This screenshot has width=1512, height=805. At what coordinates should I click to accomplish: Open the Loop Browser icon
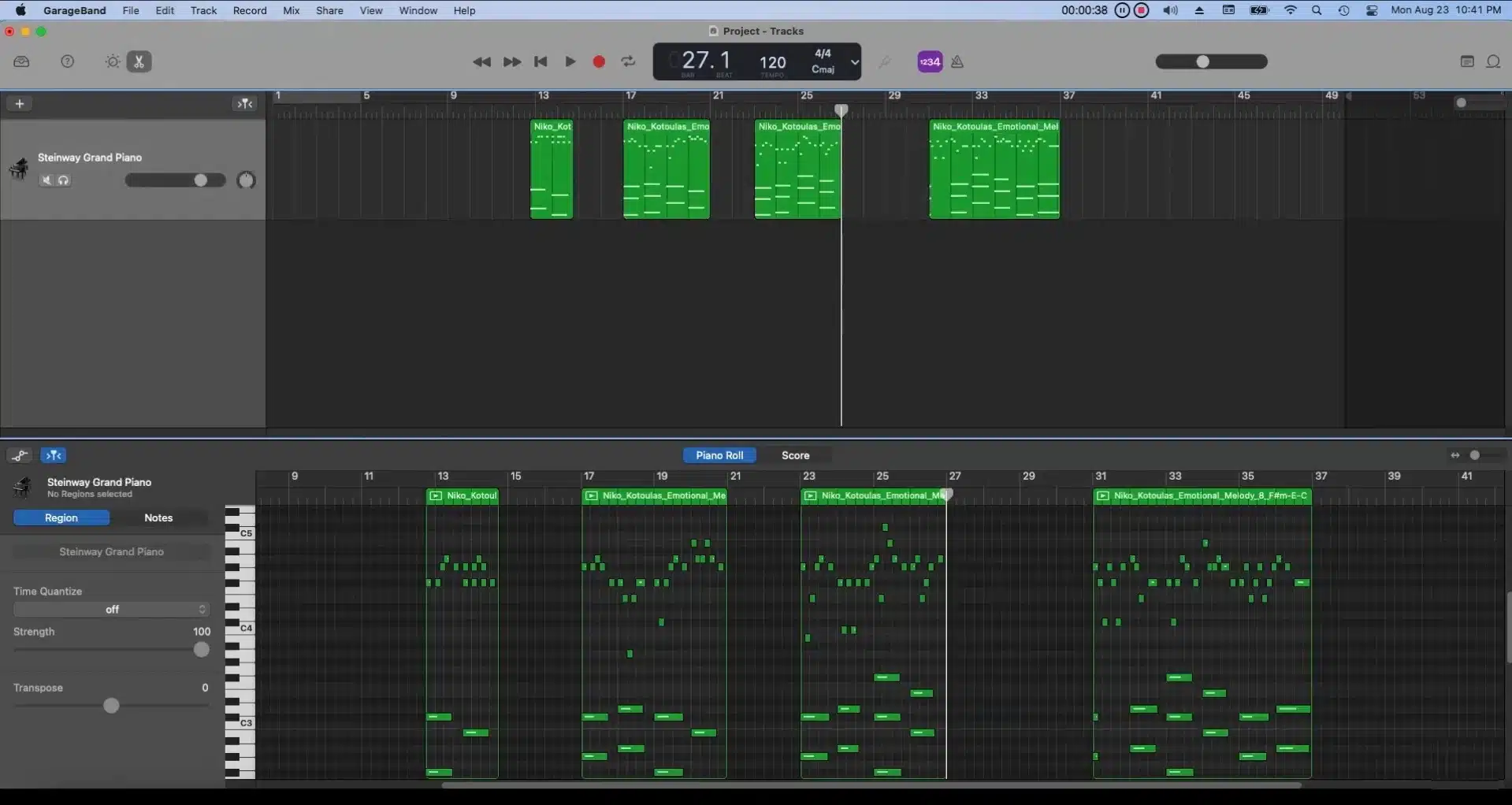[x=1493, y=61]
